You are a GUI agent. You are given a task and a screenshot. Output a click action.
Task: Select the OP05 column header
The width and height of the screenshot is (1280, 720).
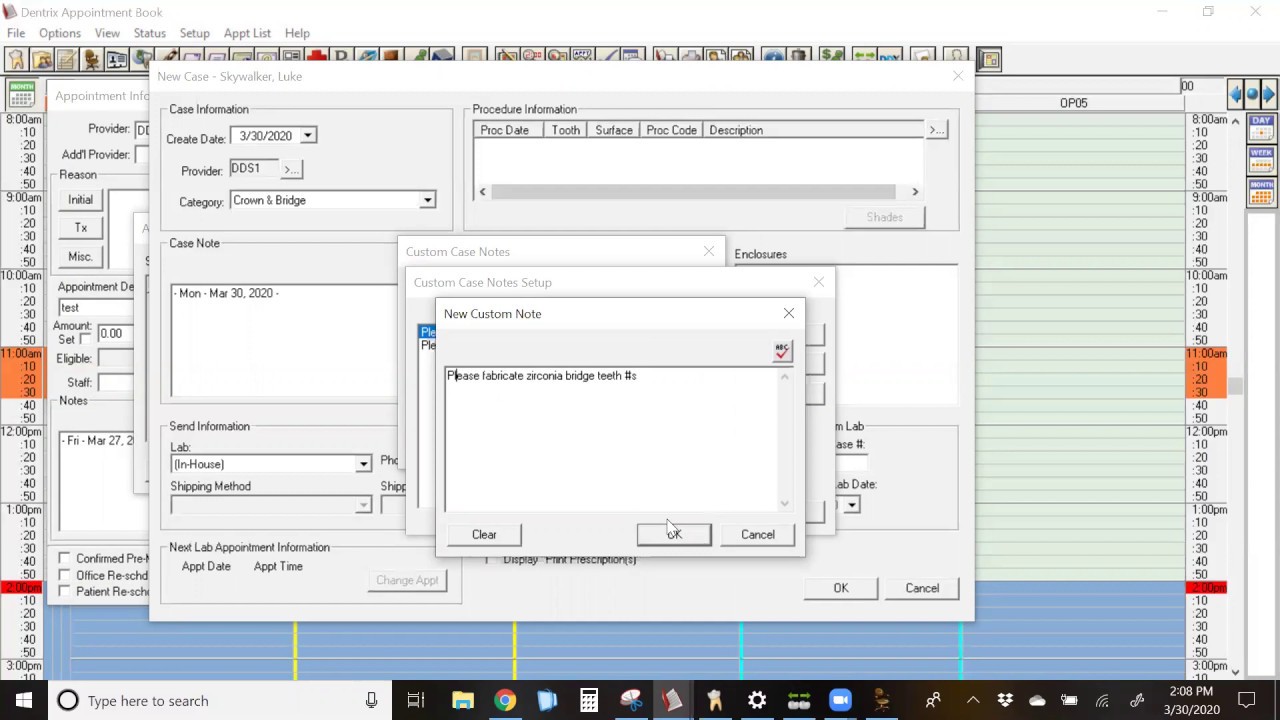point(1073,103)
